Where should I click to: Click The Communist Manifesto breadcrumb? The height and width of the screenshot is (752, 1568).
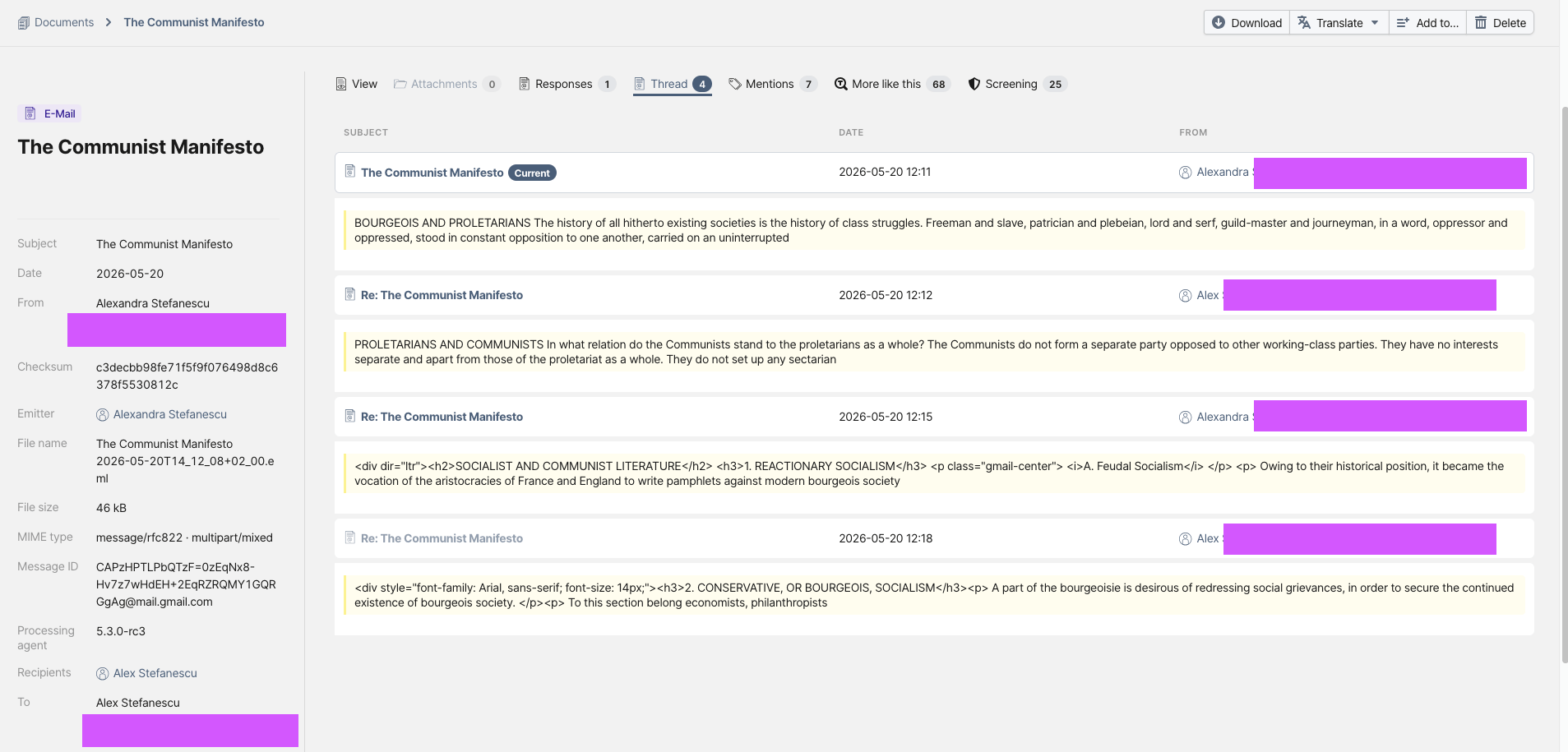pyautogui.click(x=194, y=22)
